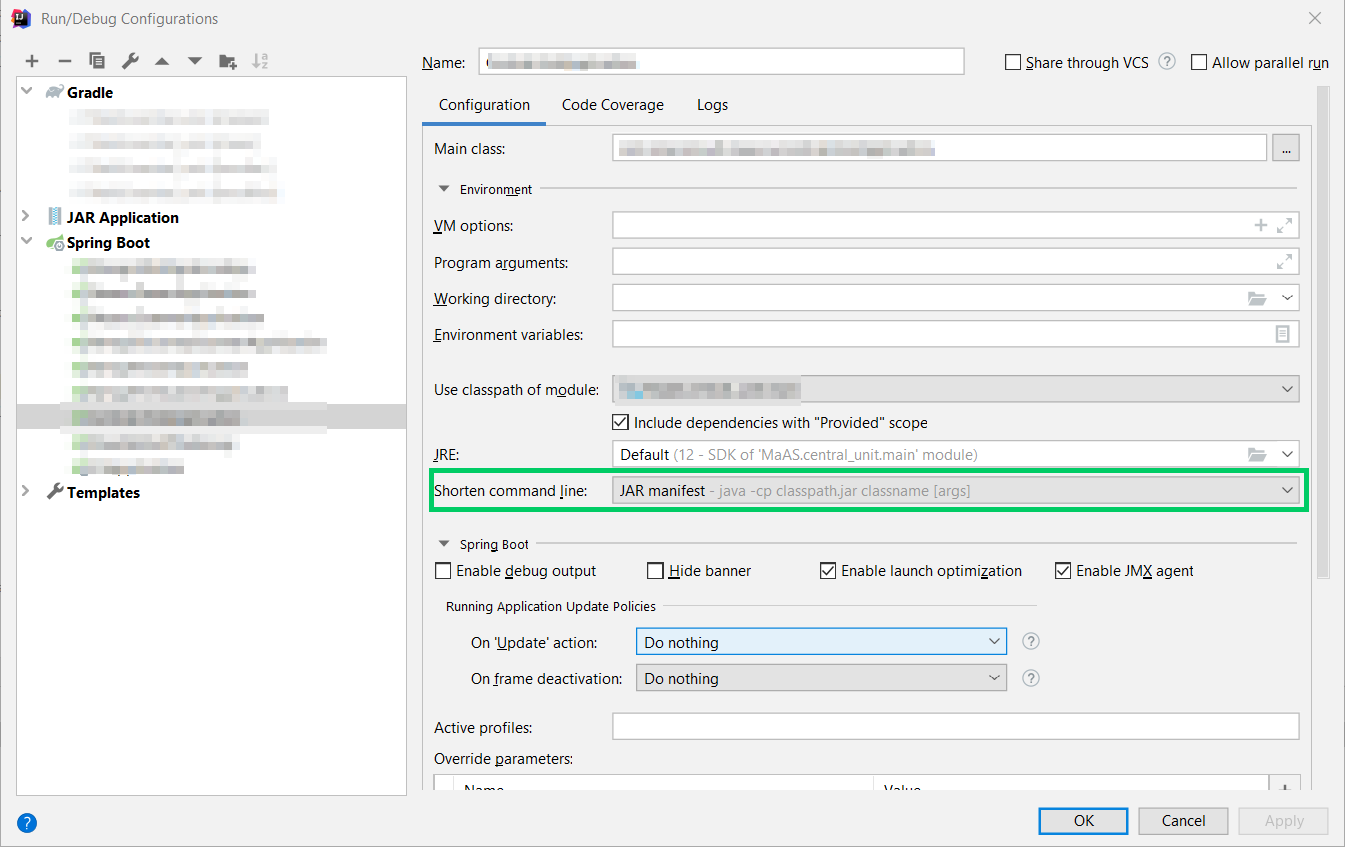Browse for a Main class using the ellipsis
Screen dimensions: 1345x847
point(1286,147)
